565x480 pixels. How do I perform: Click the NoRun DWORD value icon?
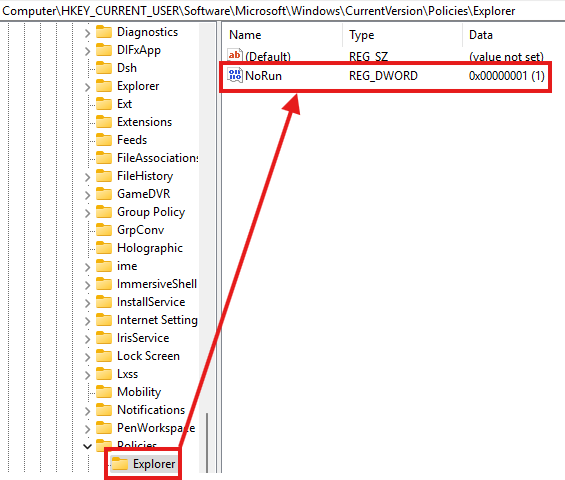(x=235, y=75)
